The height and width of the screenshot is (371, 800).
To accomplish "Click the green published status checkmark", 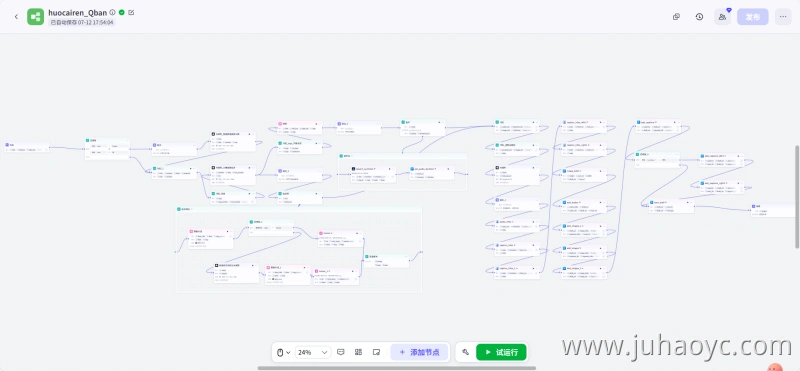I will [x=121, y=12].
